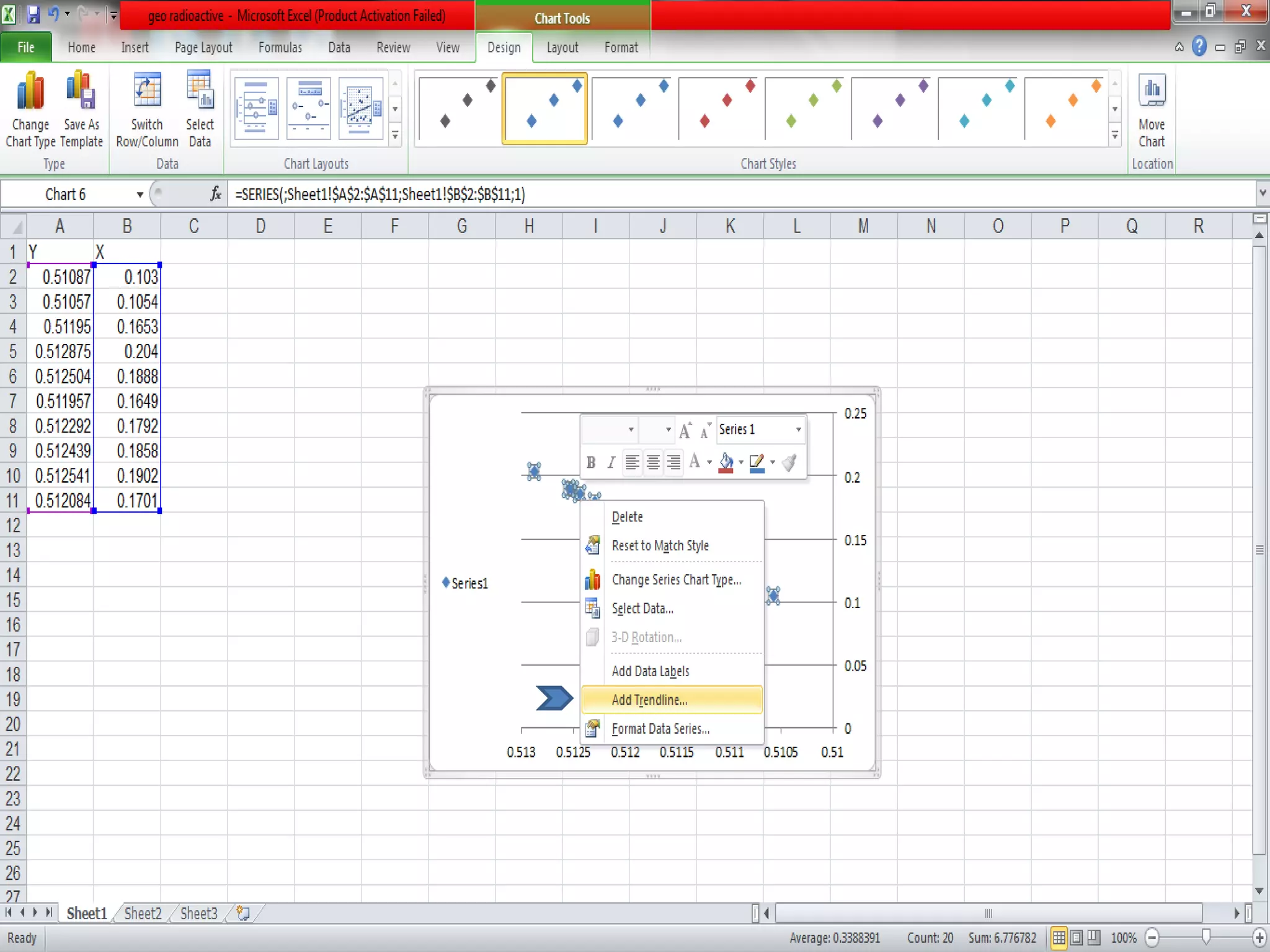Click the Format Painter brush in mini toolbar
The width and height of the screenshot is (1270, 952).
click(790, 462)
